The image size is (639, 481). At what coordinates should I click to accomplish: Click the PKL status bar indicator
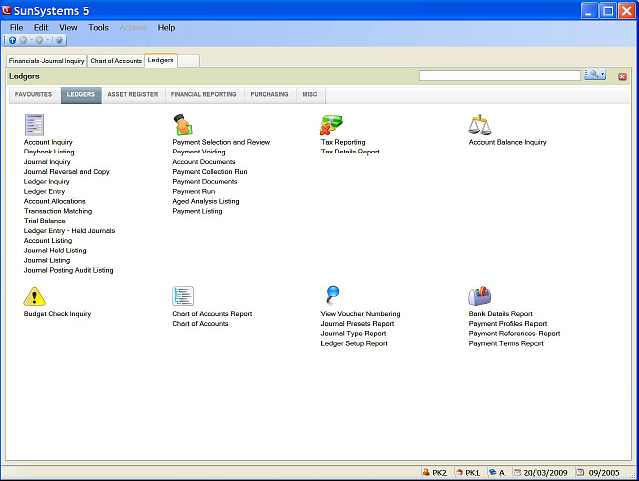[x=467, y=472]
